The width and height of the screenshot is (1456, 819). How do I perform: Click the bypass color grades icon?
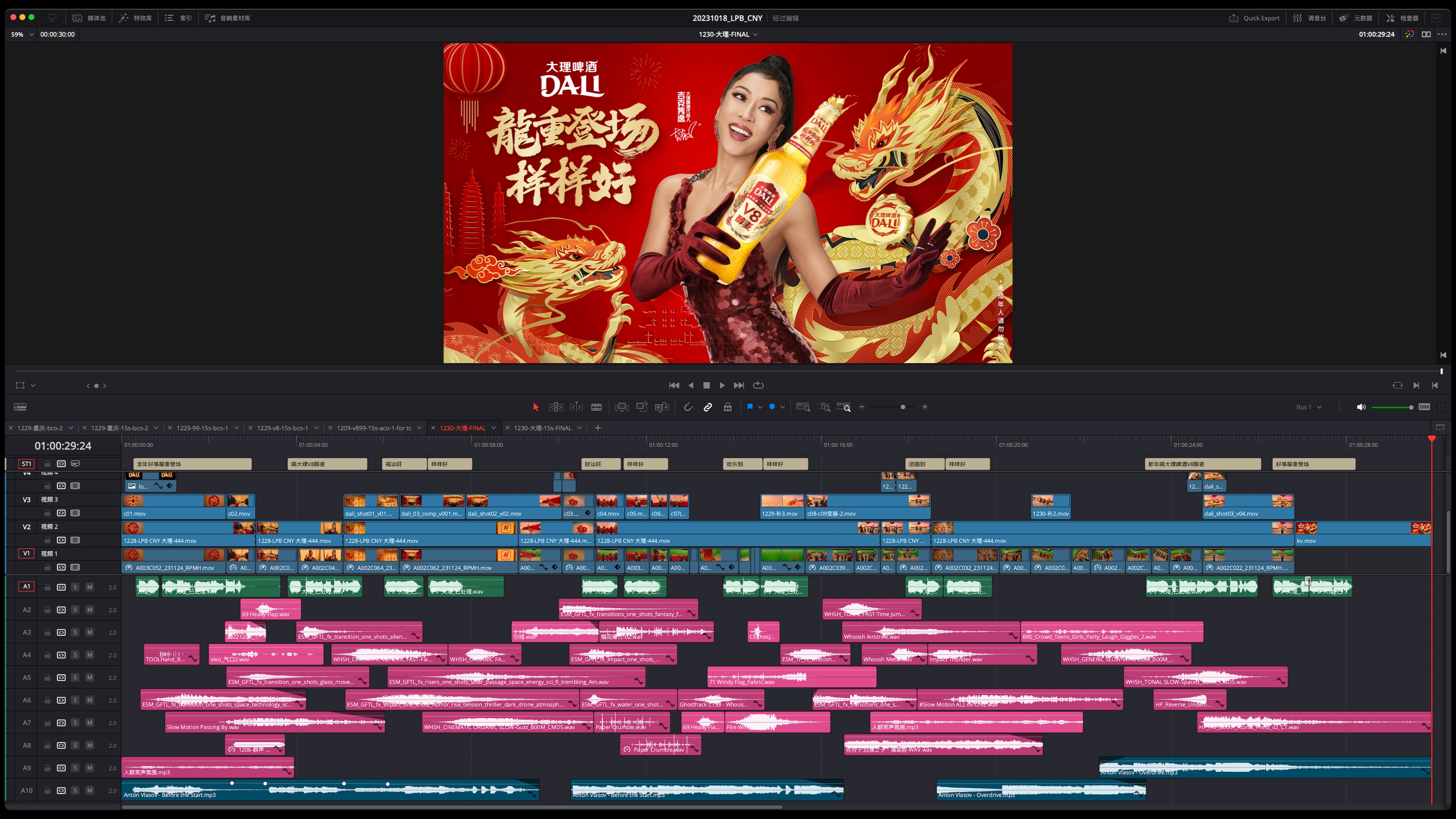coord(1410,34)
